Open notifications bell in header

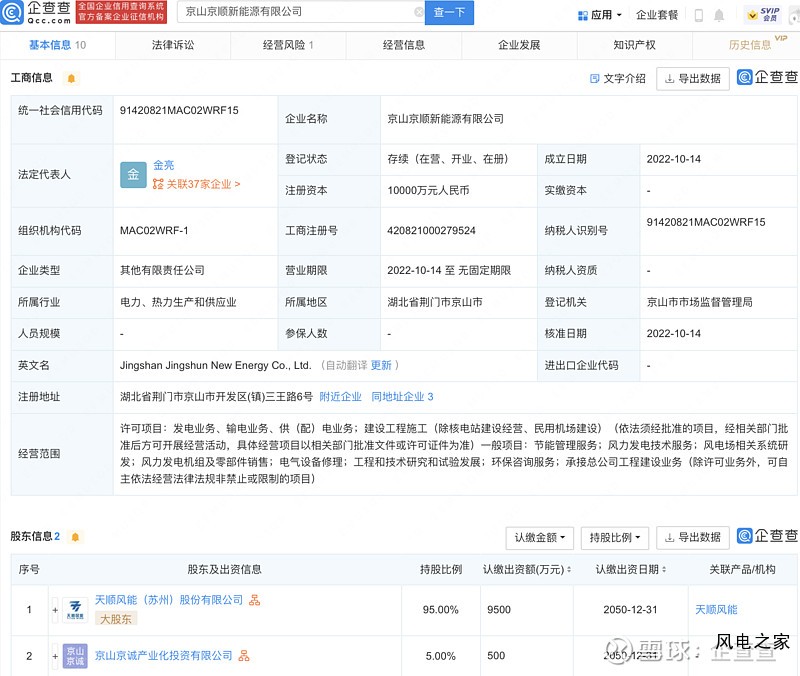(719, 15)
